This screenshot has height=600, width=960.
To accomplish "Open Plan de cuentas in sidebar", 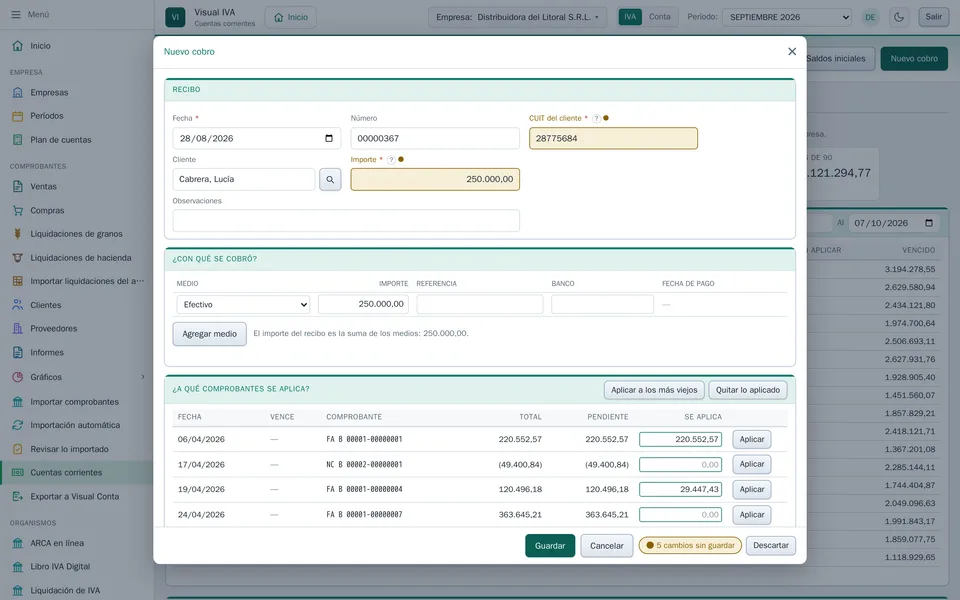I will click(61, 140).
